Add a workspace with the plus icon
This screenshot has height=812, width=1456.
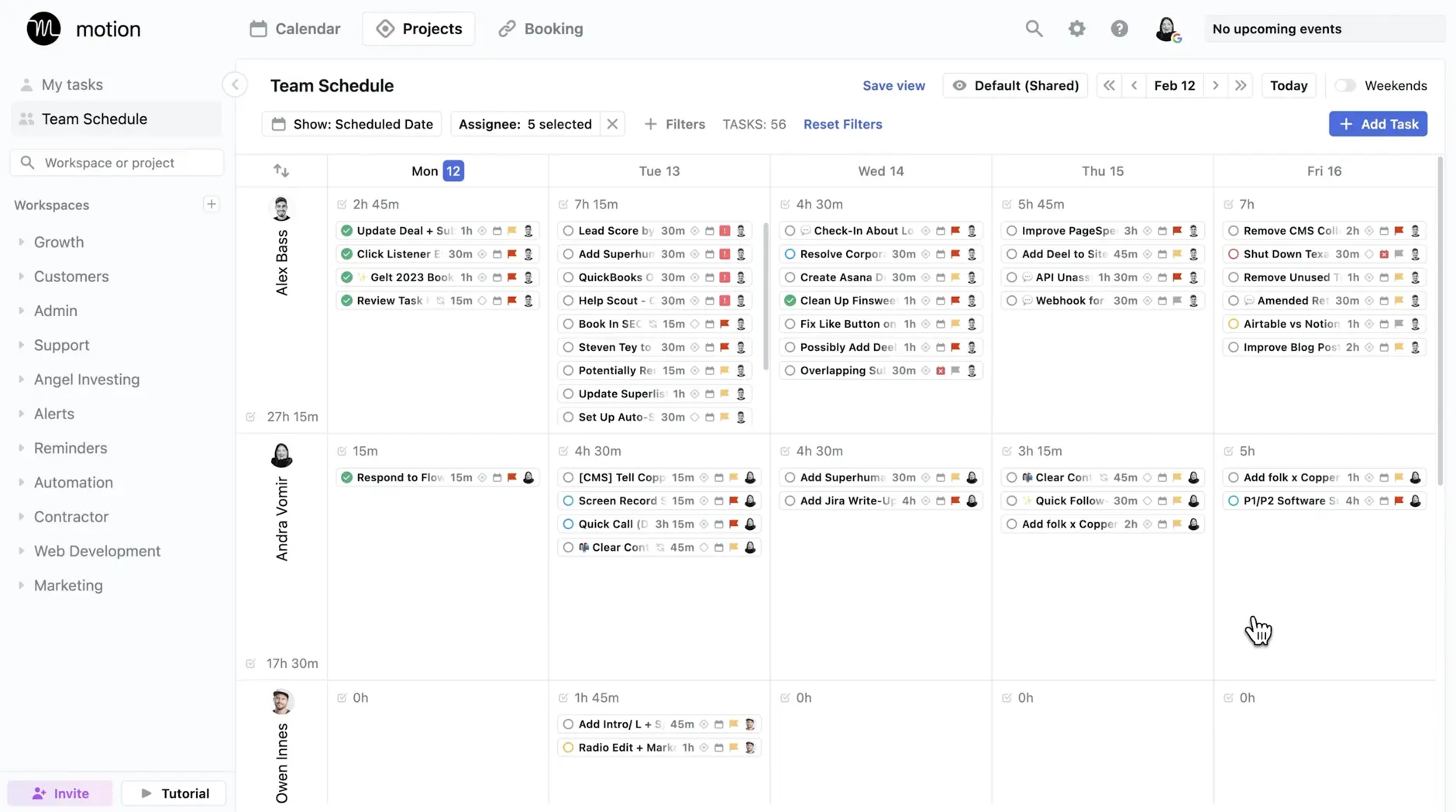coord(211,205)
